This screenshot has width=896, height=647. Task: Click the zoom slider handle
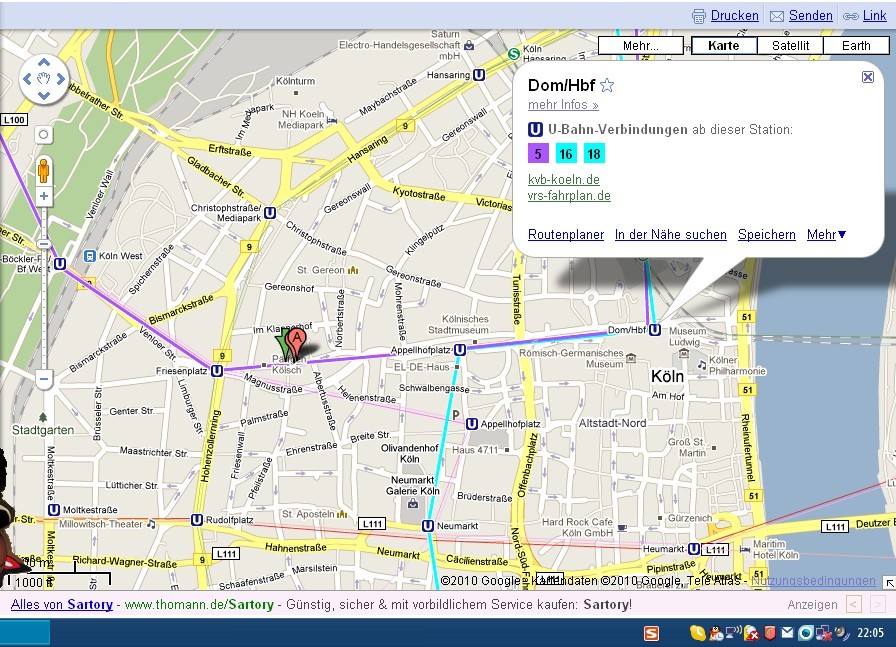pyautogui.click(x=44, y=244)
